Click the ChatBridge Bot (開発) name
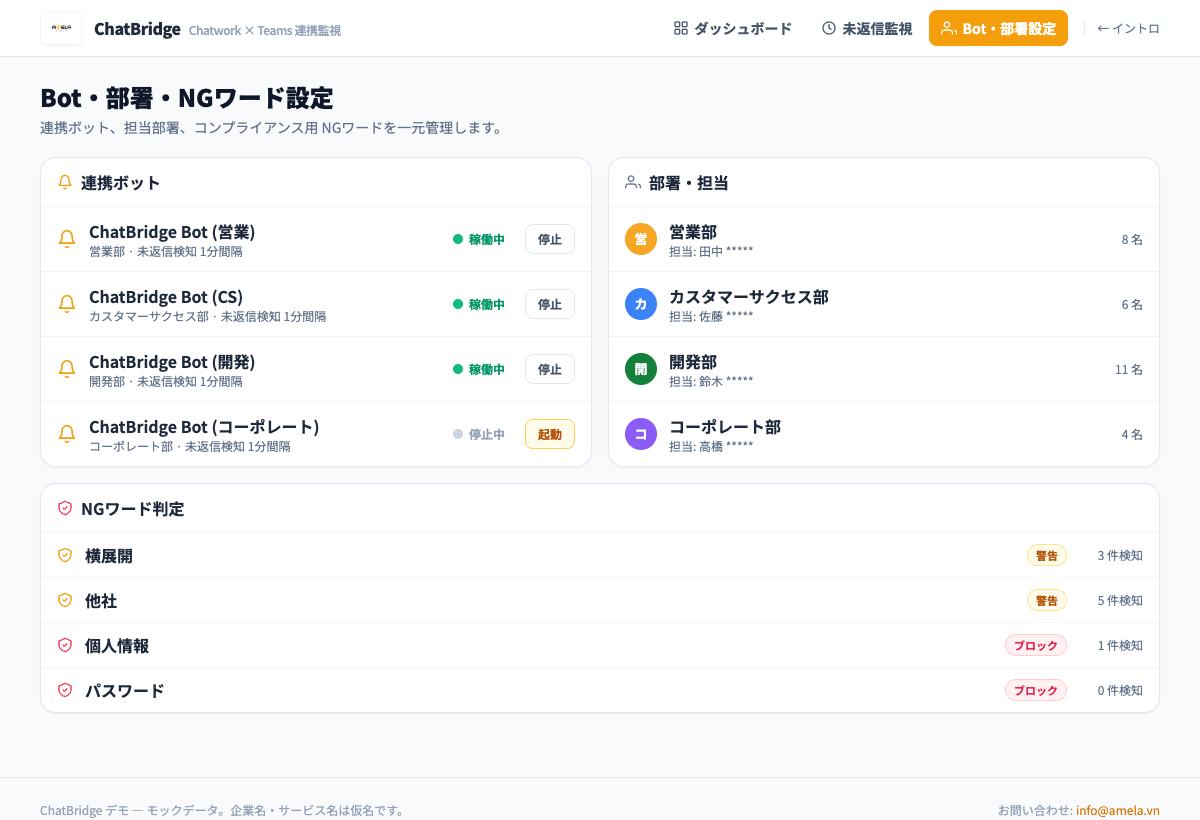 point(172,361)
